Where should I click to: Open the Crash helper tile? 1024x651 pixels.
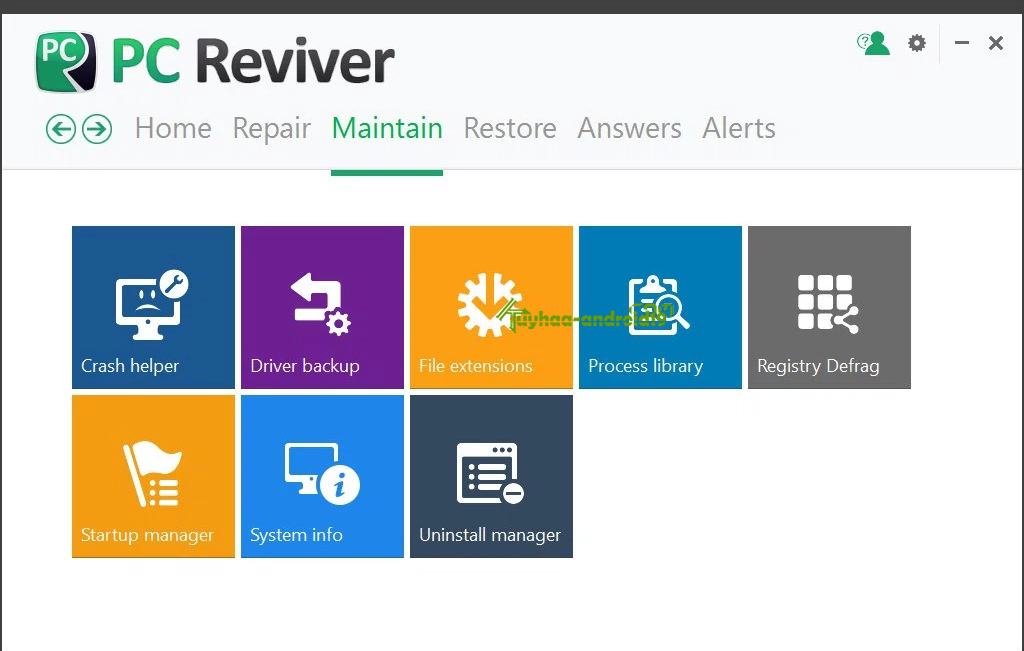point(153,307)
